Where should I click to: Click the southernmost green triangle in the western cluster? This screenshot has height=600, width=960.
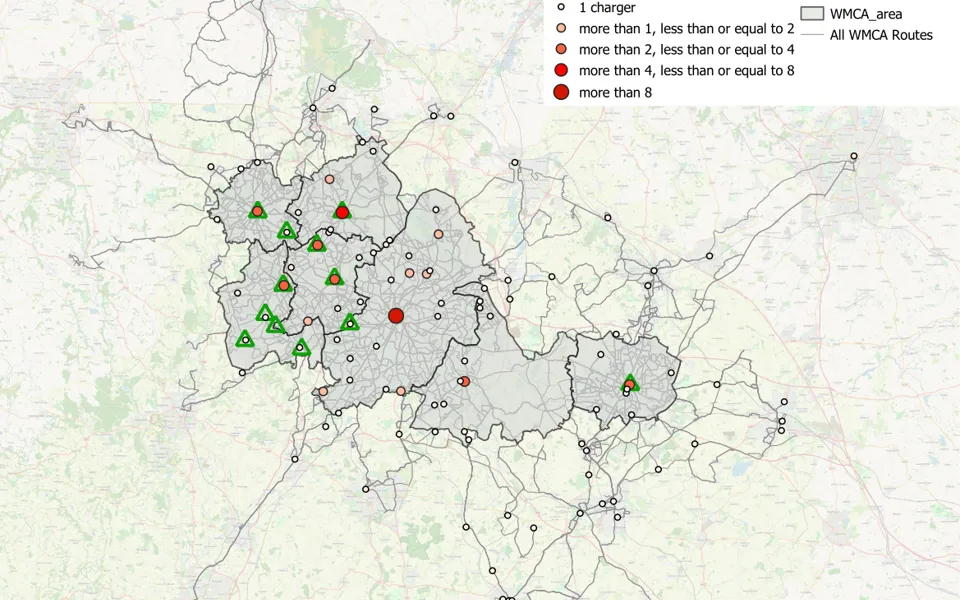point(301,348)
